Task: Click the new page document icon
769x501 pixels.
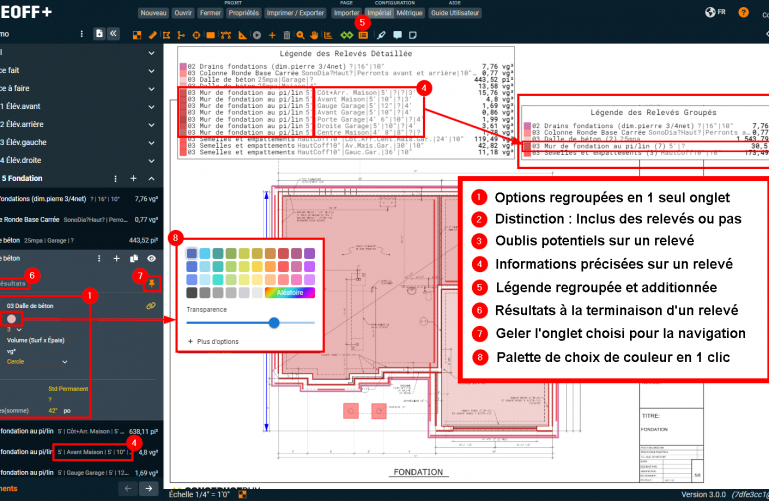Action: pyautogui.click(x=100, y=34)
